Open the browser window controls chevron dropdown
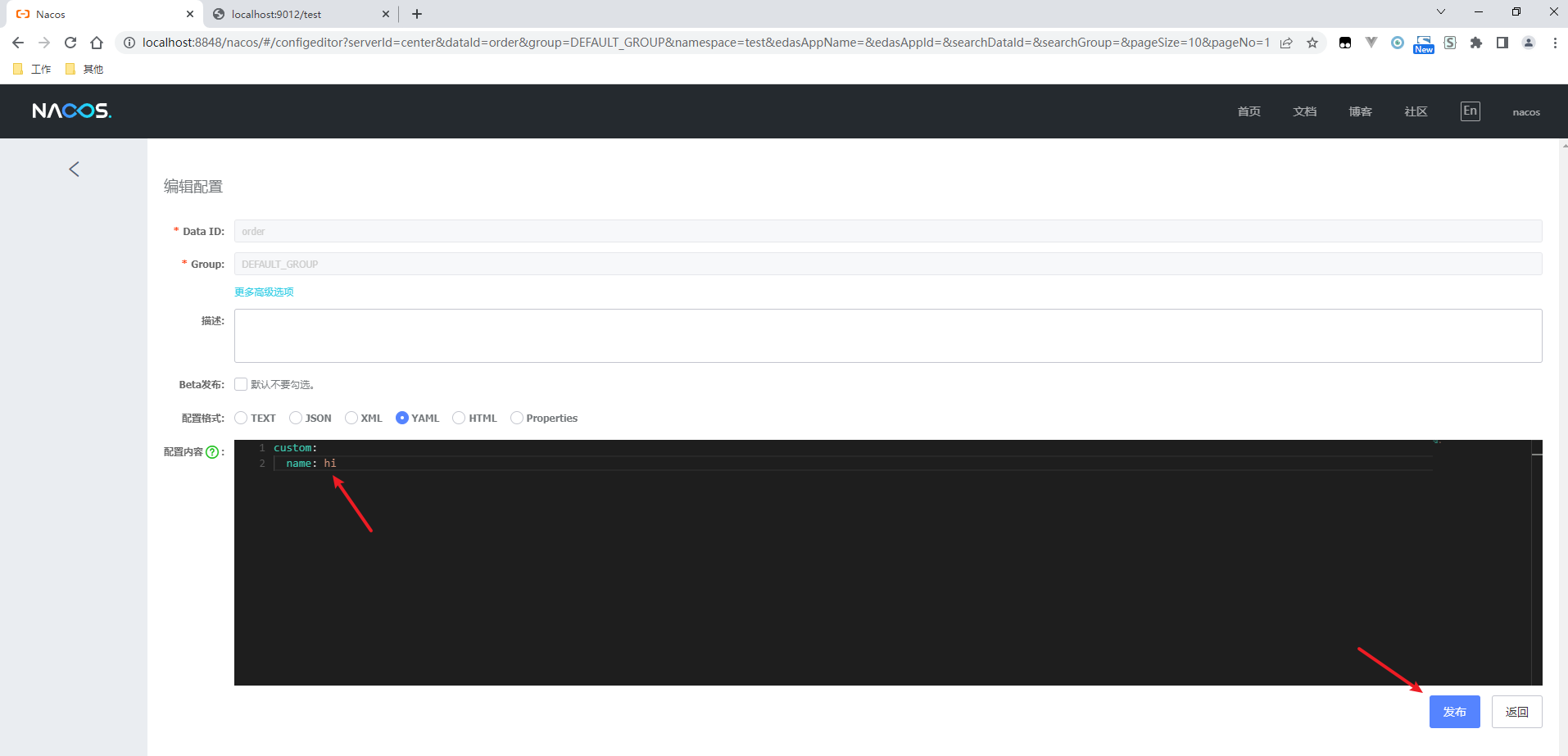The height and width of the screenshot is (756, 1568). [x=1439, y=11]
